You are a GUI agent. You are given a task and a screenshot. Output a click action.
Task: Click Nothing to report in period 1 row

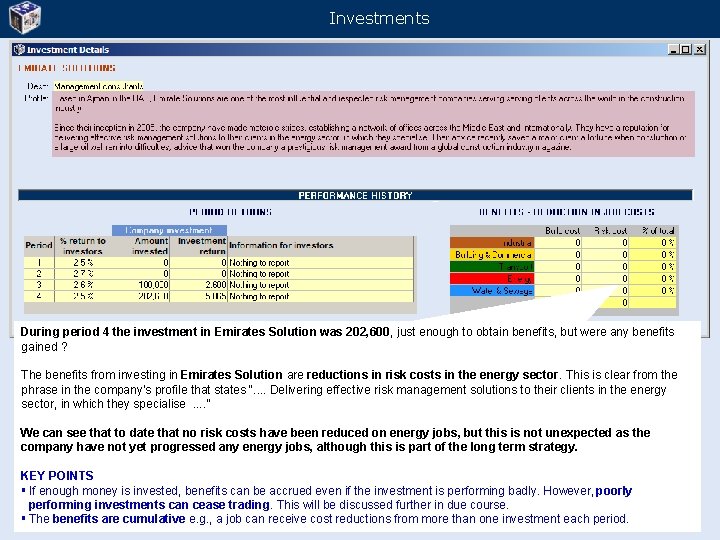[259, 263]
